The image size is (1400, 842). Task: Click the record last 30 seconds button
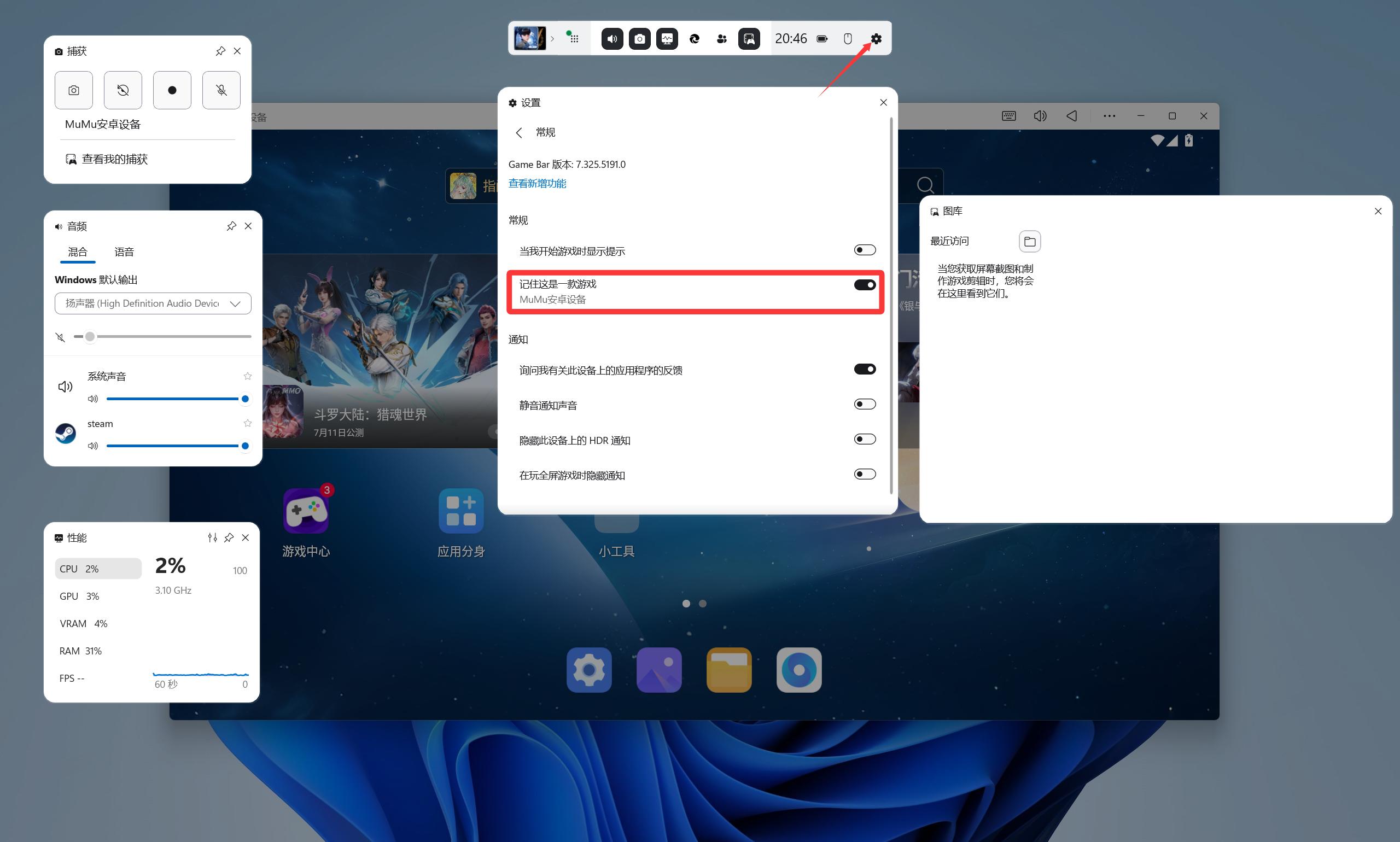click(x=122, y=90)
